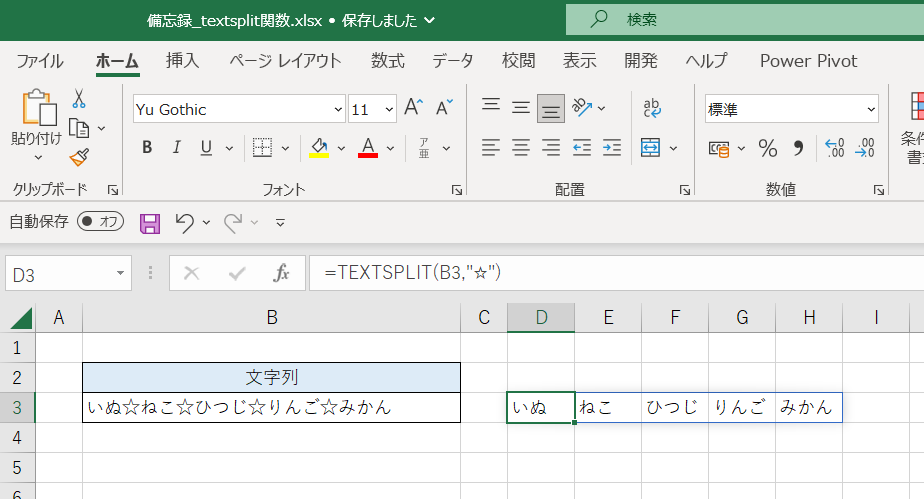
Task: Align text left
Action: tap(491, 147)
